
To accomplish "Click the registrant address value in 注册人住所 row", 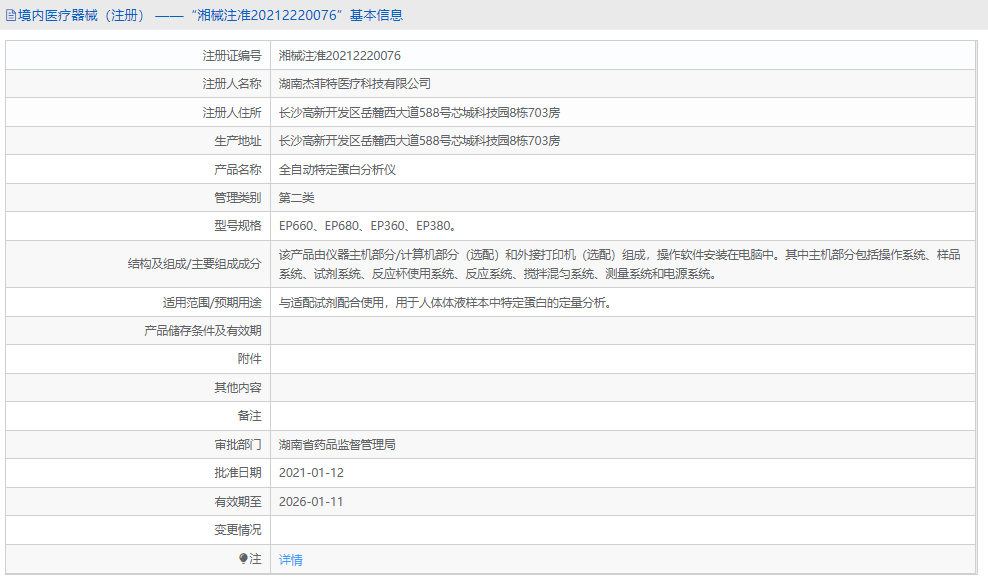I will coord(419,113).
